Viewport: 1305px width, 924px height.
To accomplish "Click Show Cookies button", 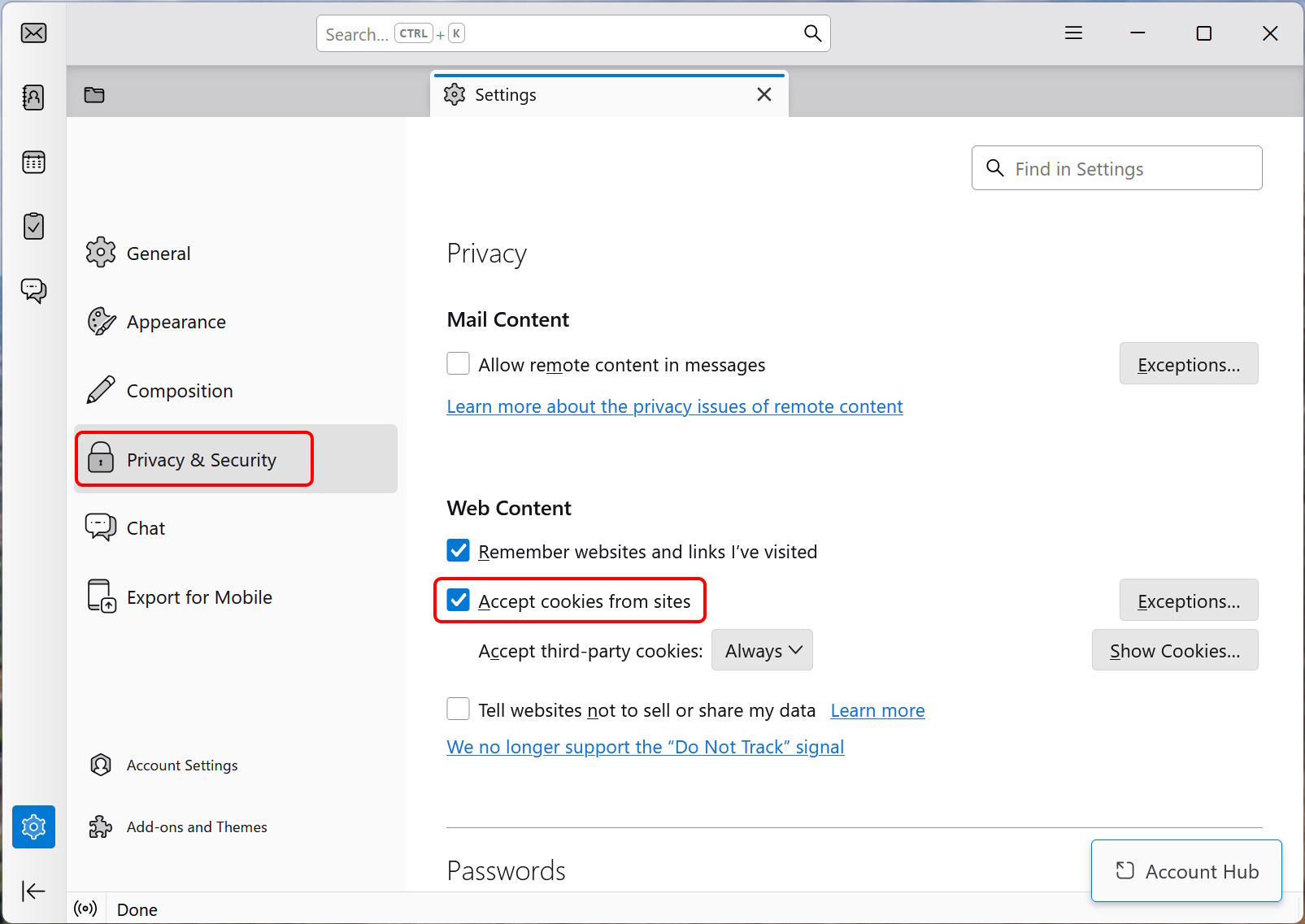I will [1175, 650].
